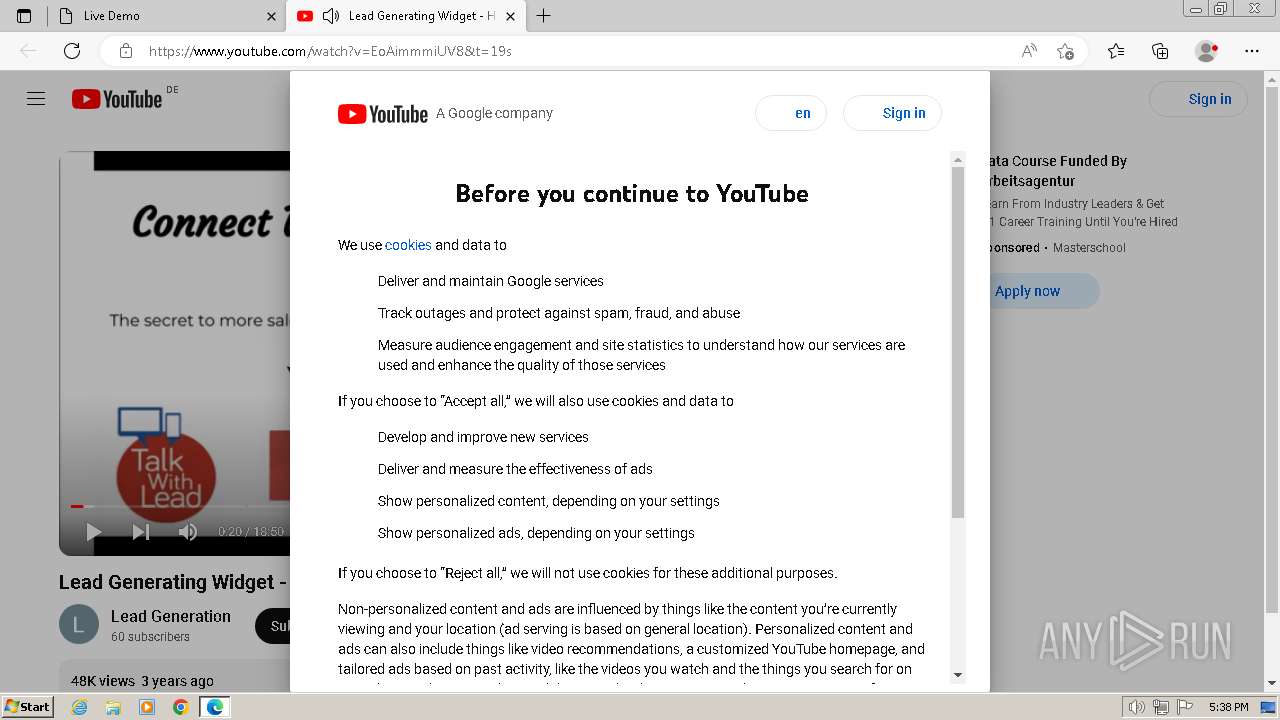Screen dimensions: 1280x720
Task: Click the 5:38 PM system clock
Action: point(1228,707)
